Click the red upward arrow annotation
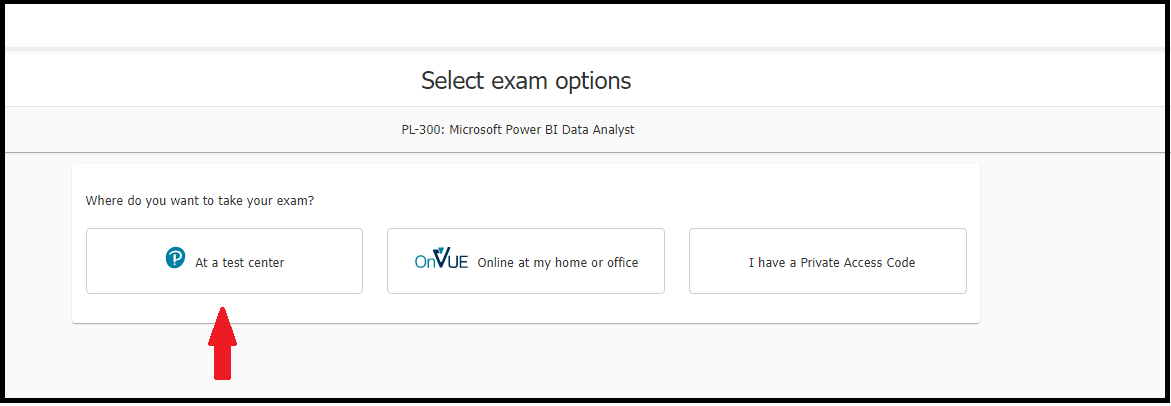 coord(223,343)
